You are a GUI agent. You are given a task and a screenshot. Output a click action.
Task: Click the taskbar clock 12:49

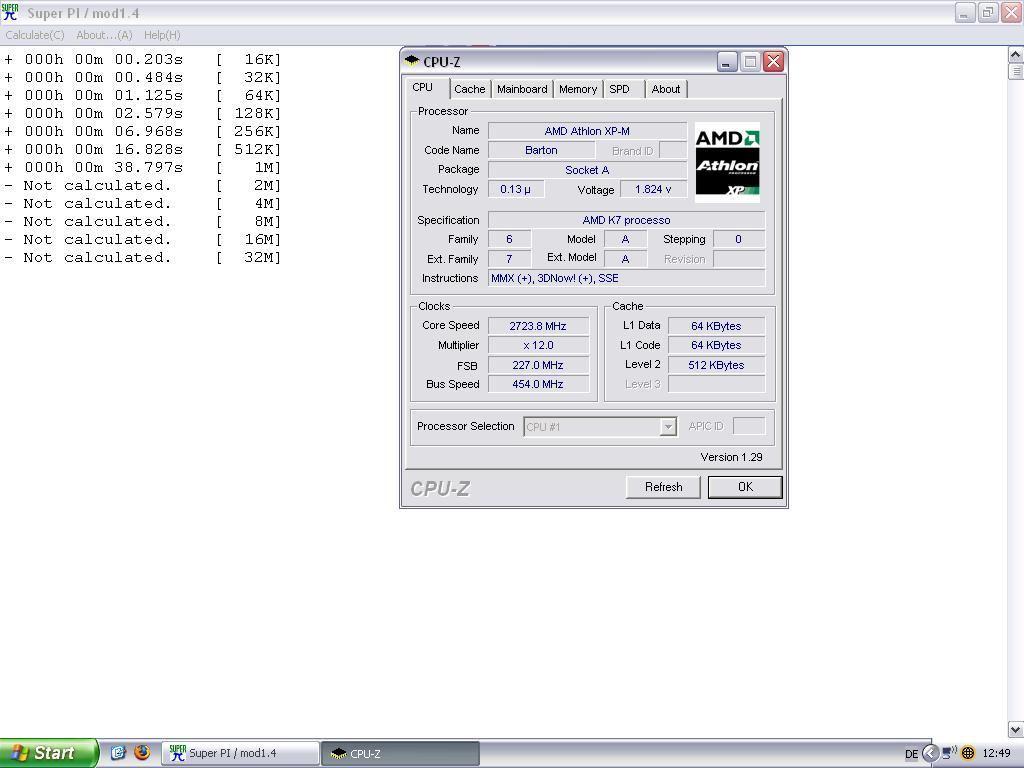996,753
